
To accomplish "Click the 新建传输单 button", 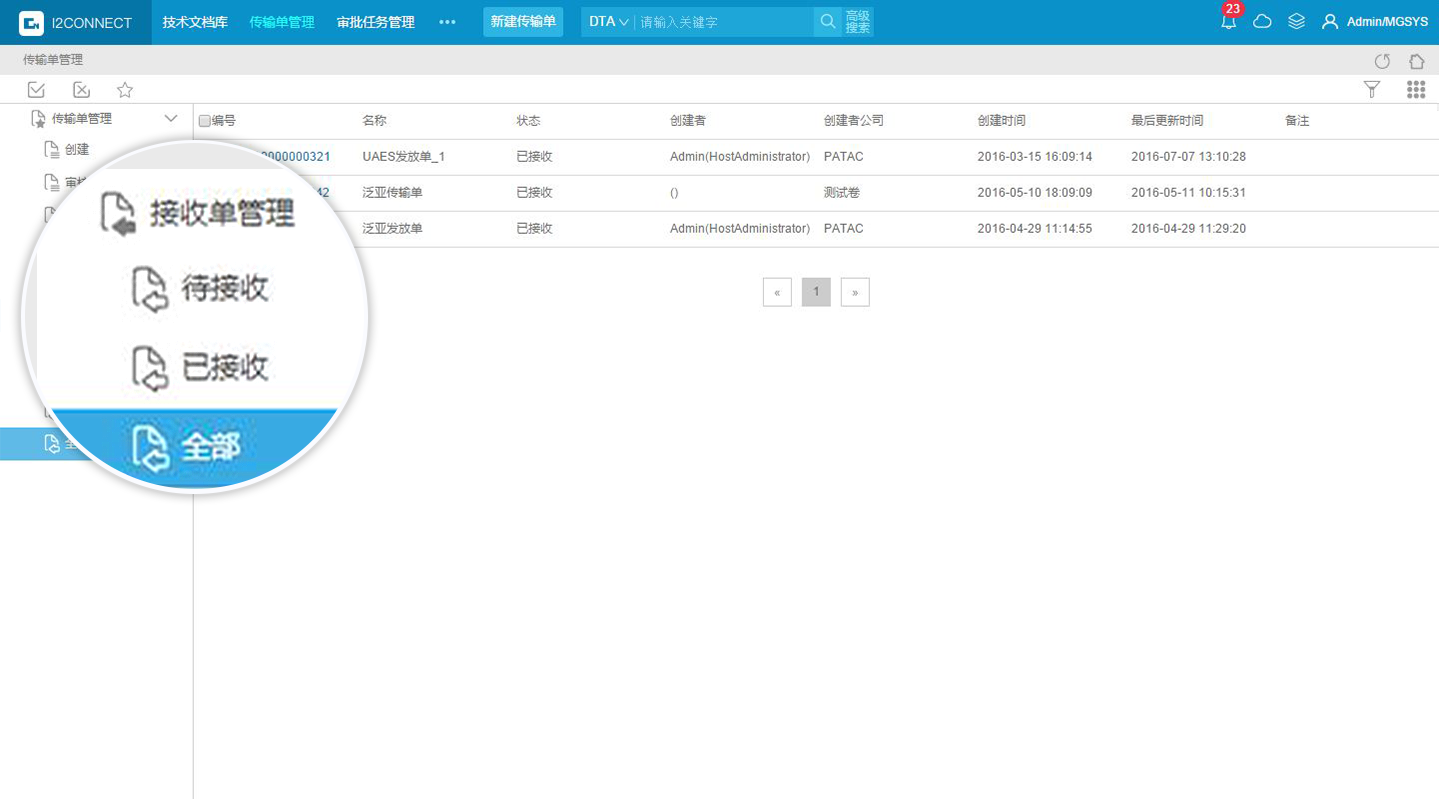I will pyautogui.click(x=523, y=22).
